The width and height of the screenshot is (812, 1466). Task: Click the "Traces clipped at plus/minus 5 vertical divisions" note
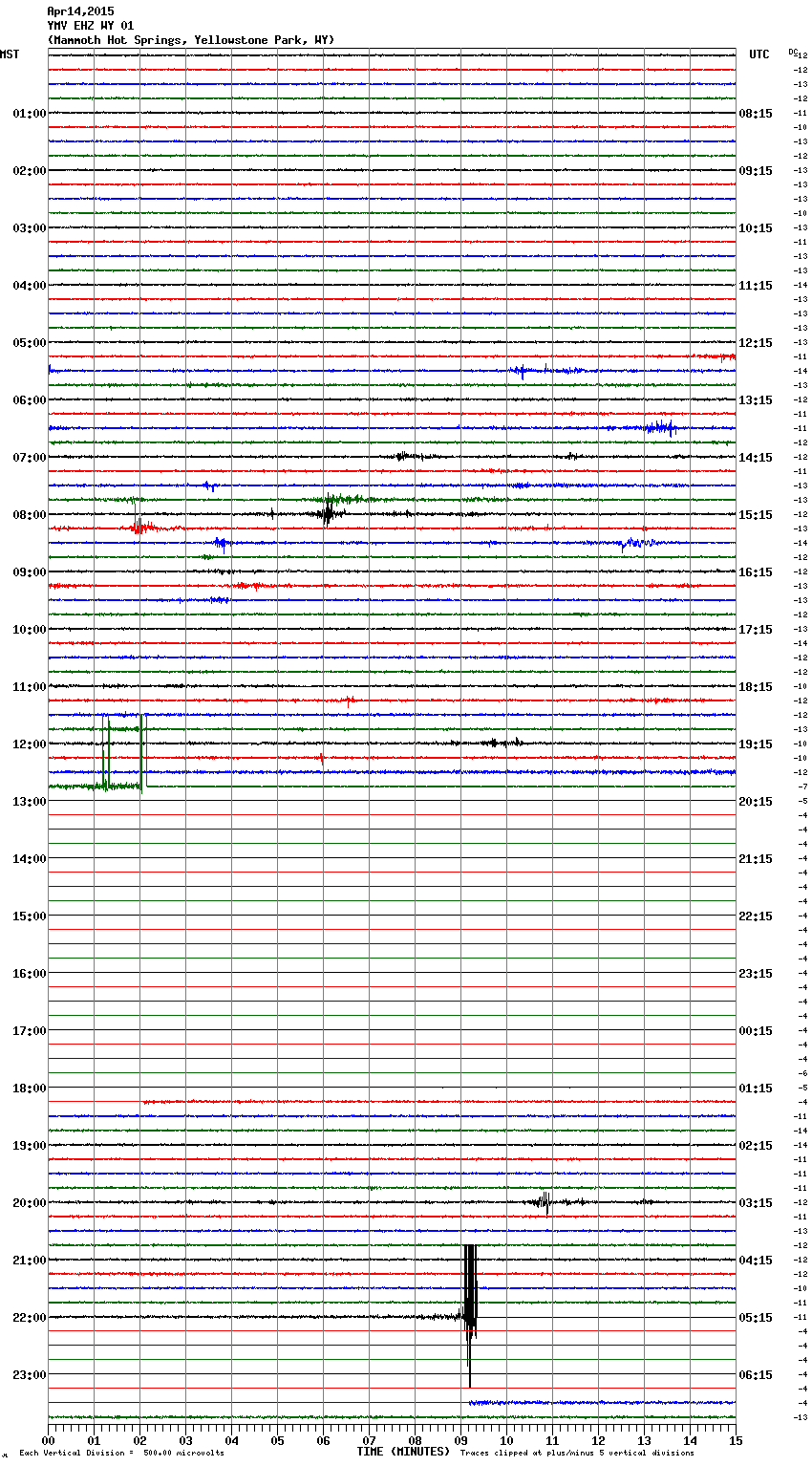(x=577, y=1454)
